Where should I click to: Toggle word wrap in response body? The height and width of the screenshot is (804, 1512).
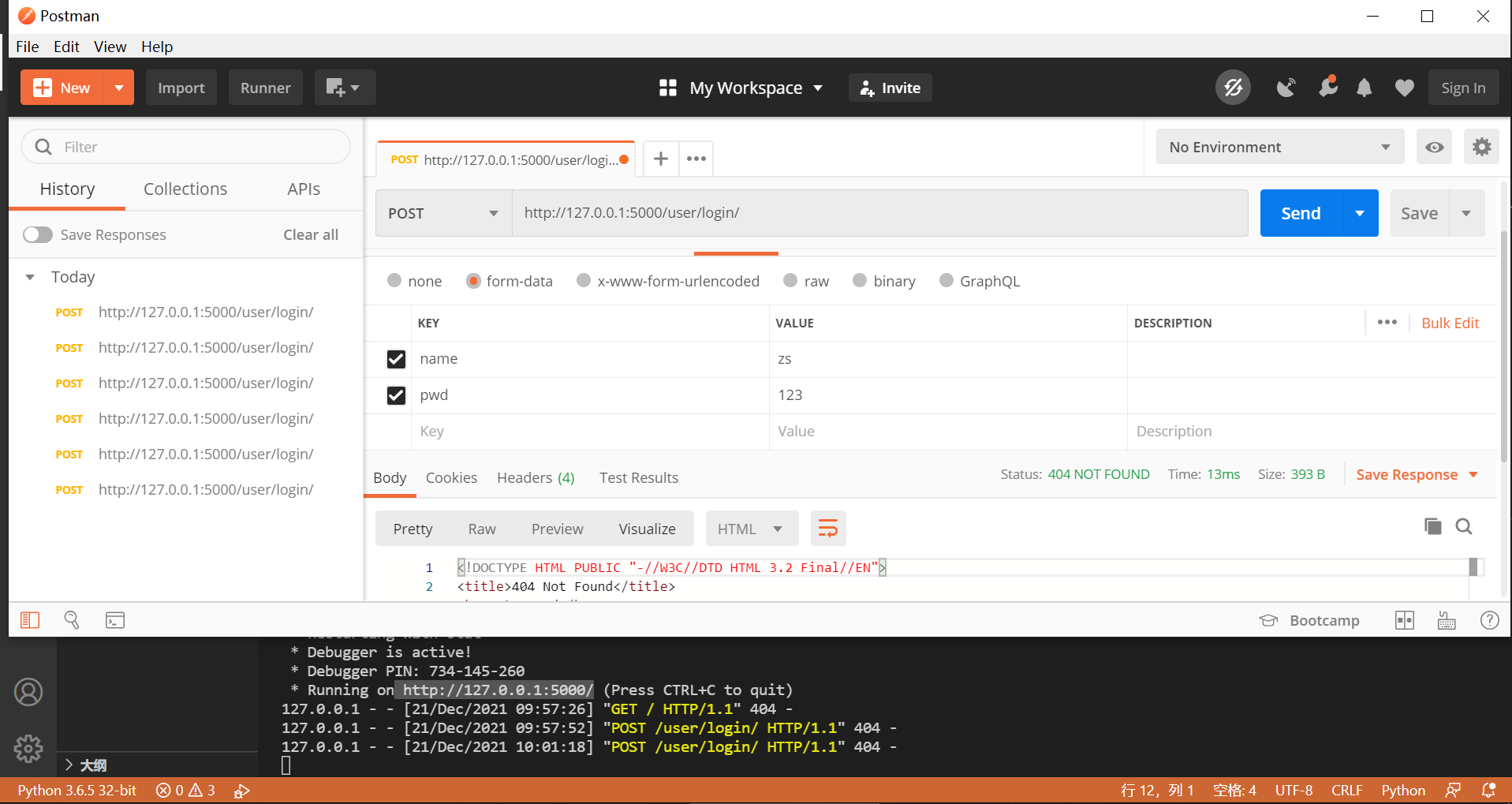828,528
